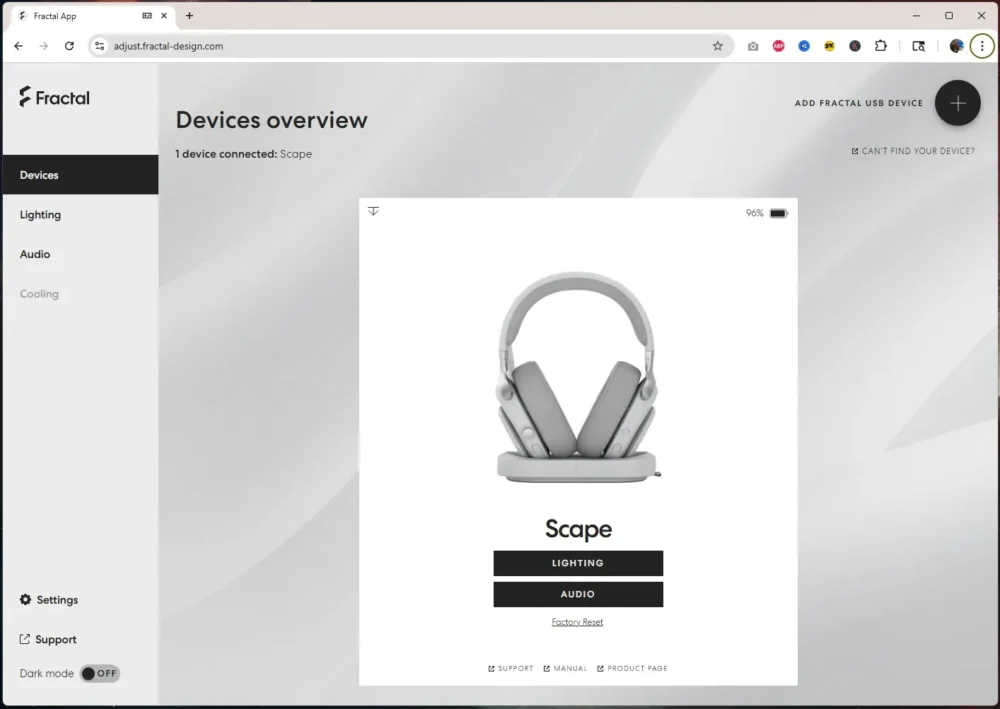The height and width of the screenshot is (709, 1000).
Task: Click the Scape headset image
Action: (578, 377)
